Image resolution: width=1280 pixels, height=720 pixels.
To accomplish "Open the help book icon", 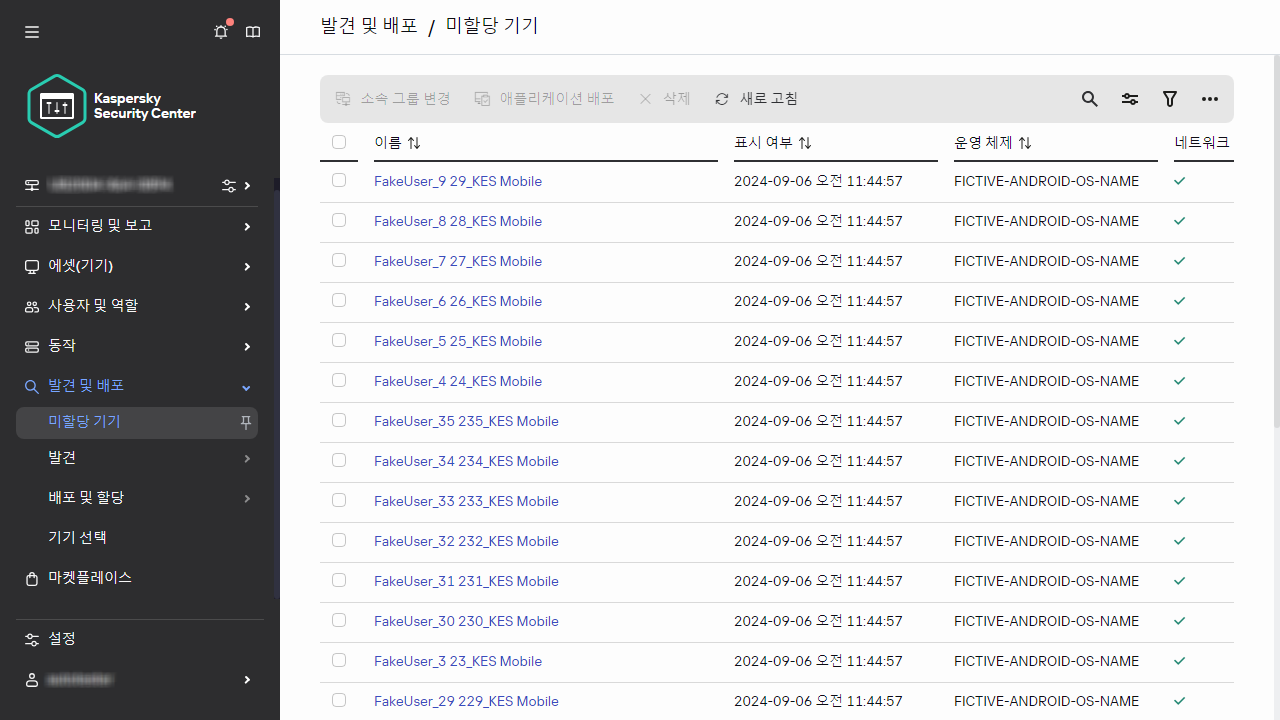I will [253, 32].
